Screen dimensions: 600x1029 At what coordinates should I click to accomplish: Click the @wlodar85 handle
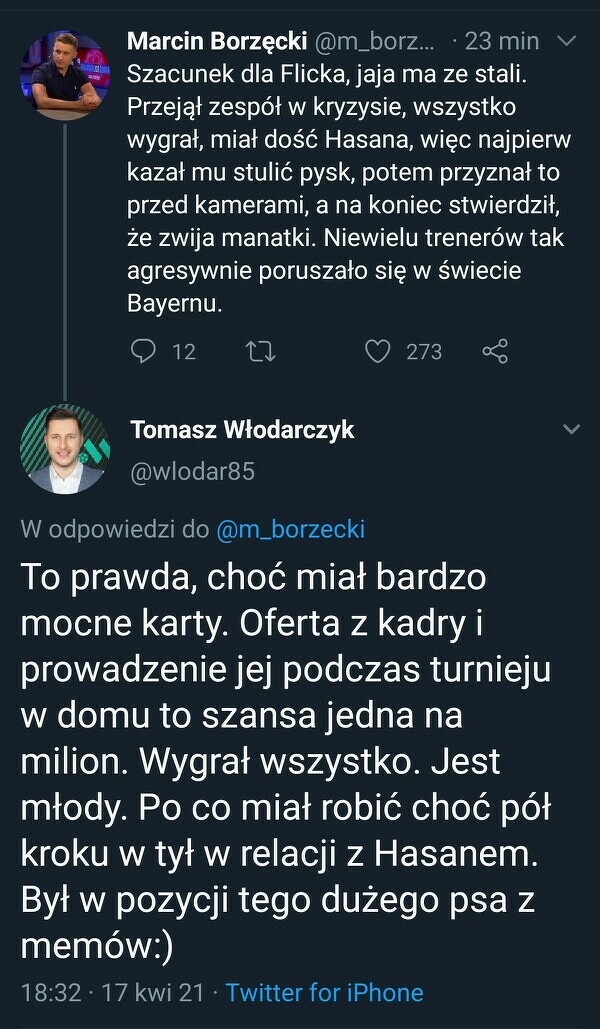click(x=193, y=471)
